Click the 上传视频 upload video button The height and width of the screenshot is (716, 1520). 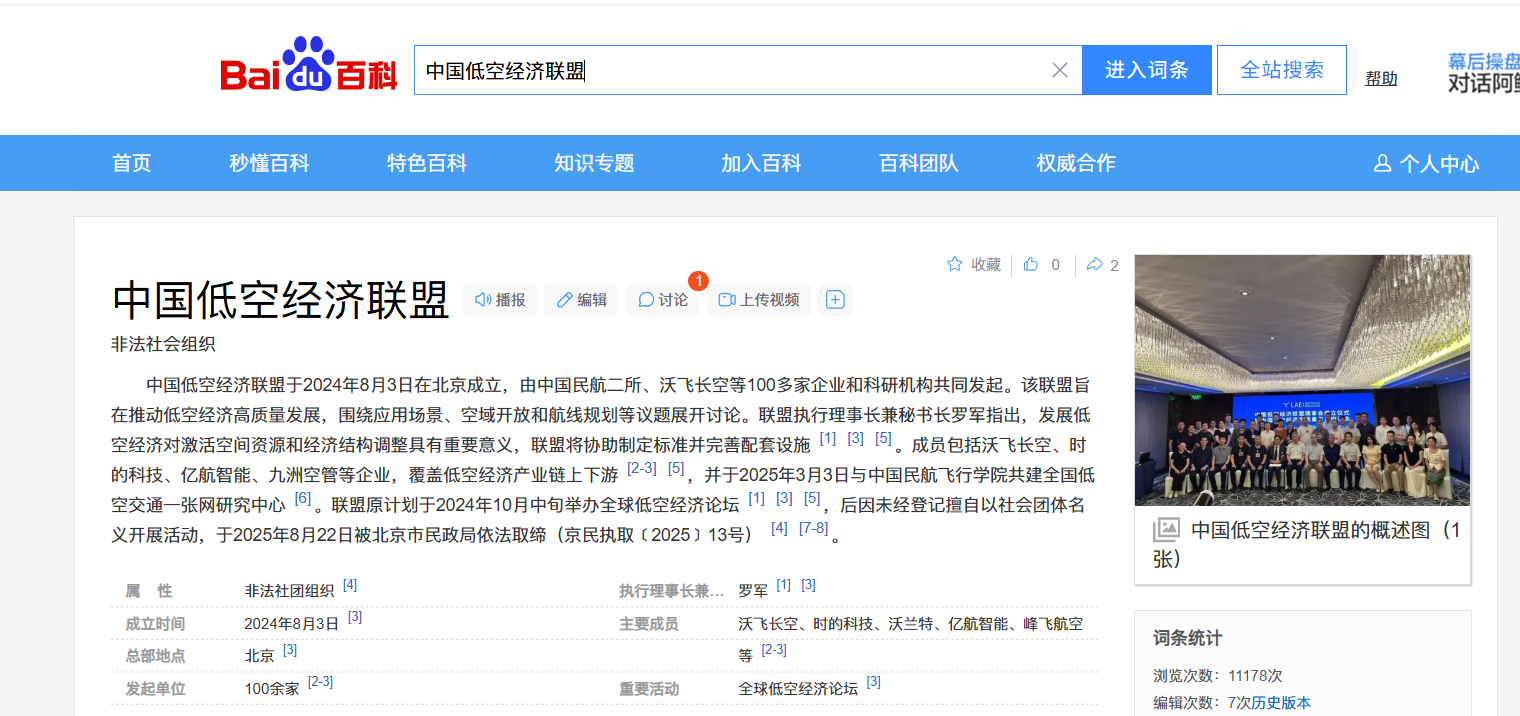click(x=759, y=300)
